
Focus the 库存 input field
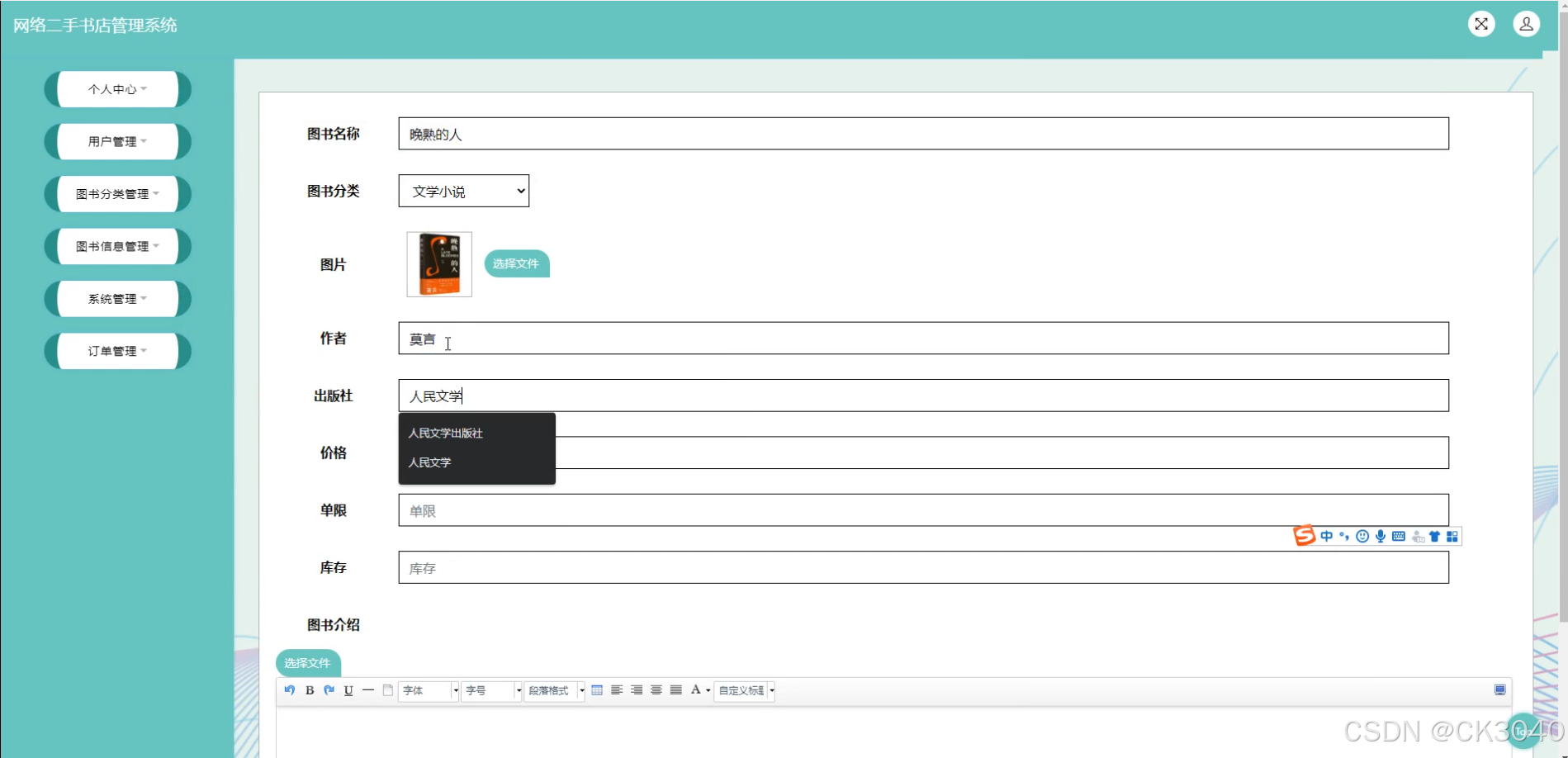(x=923, y=567)
